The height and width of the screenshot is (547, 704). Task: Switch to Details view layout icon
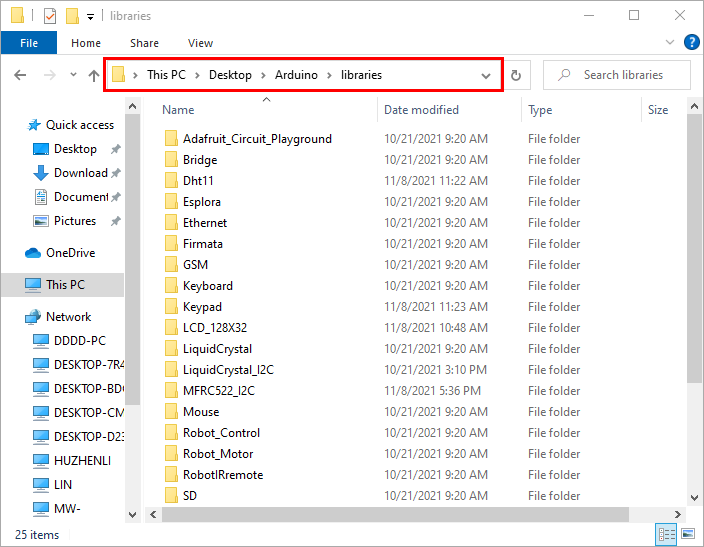[x=666, y=534]
